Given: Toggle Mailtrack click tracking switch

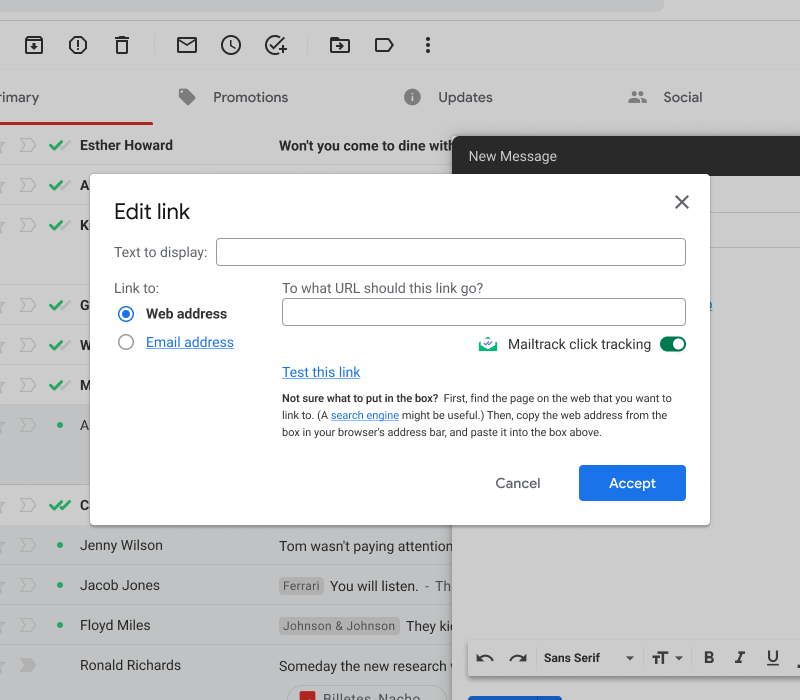Looking at the screenshot, I should point(673,345).
